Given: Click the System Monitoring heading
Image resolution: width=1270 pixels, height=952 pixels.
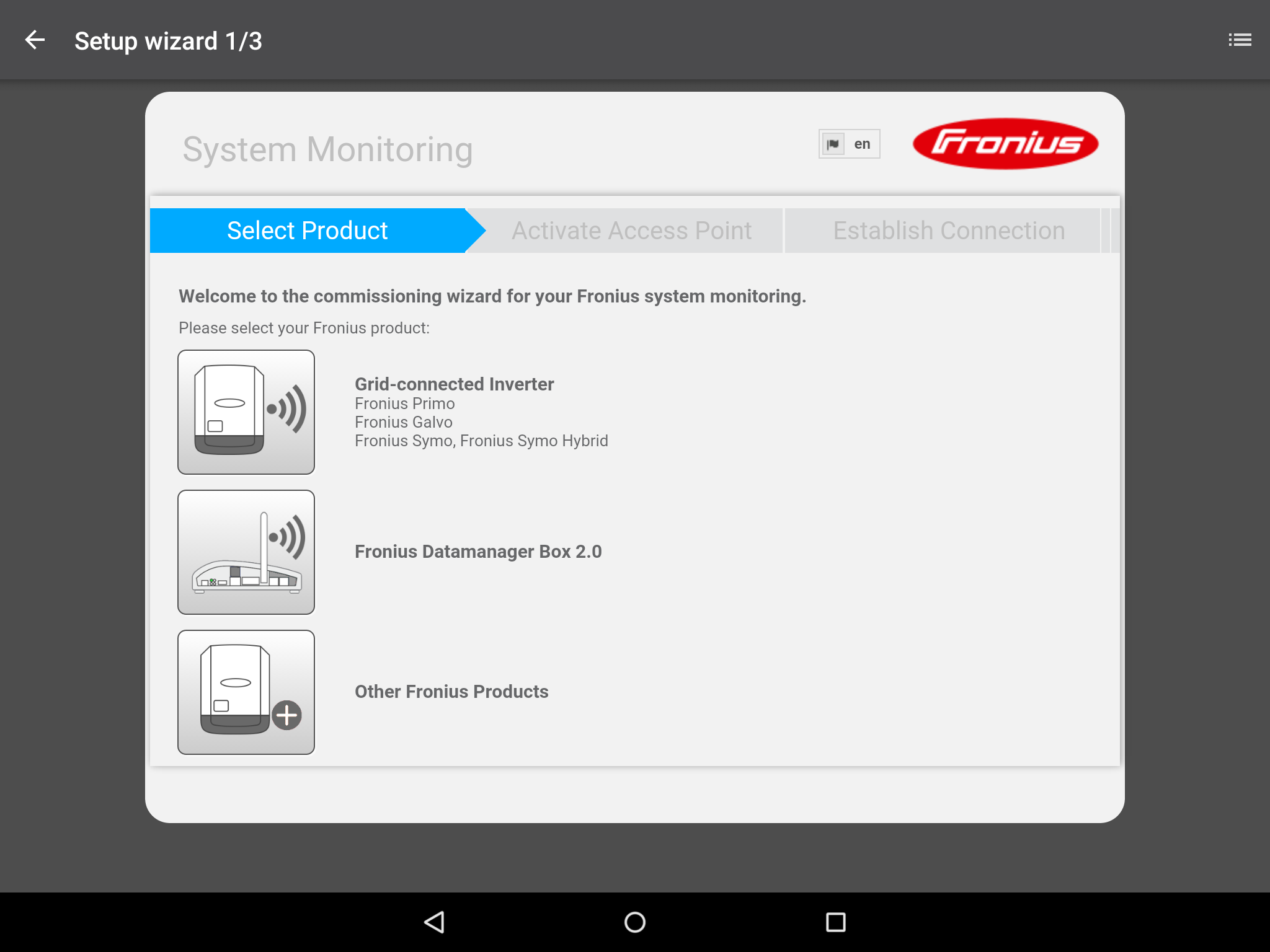Looking at the screenshot, I should (327, 149).
